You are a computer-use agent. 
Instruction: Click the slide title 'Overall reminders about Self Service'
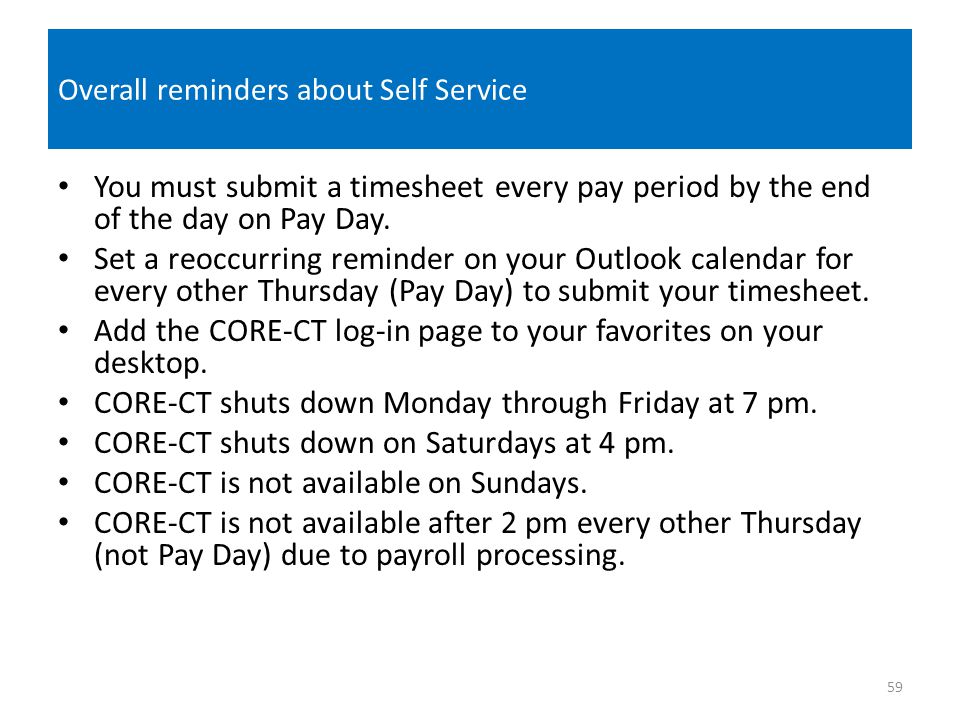click(x=292, y=90)
